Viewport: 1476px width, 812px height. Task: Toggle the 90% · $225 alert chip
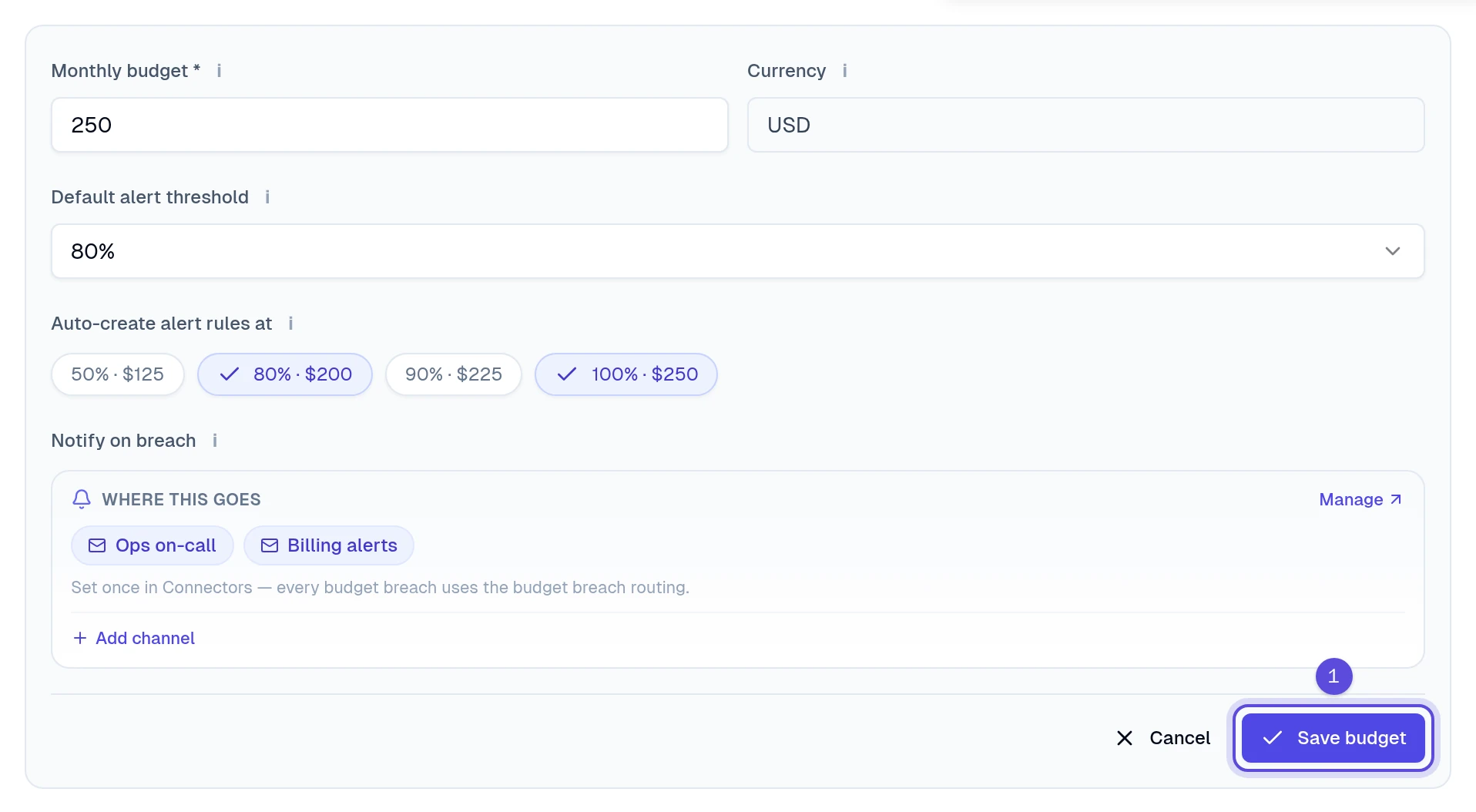tap(454, 374)
